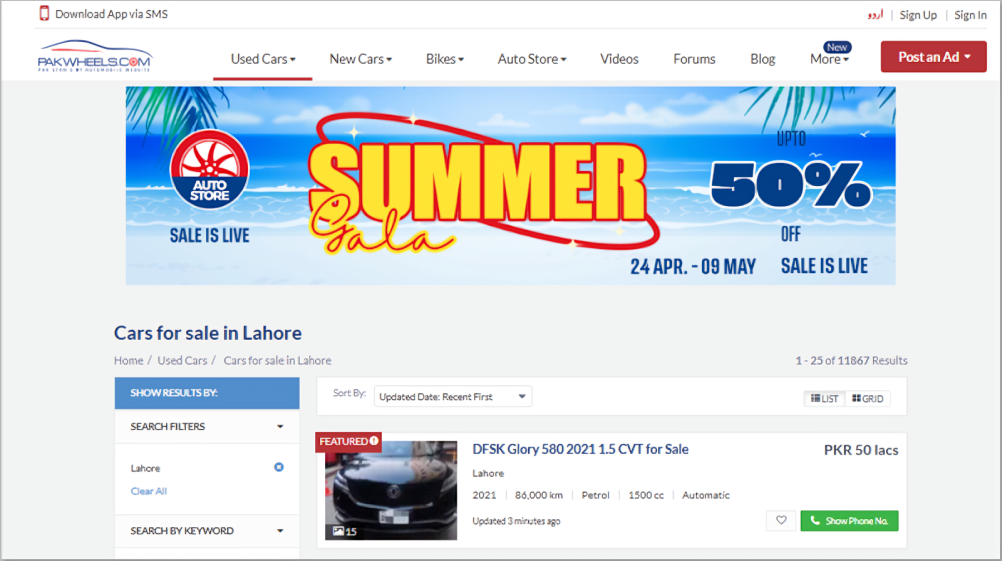Click the Used Cars breadcrumb link
Viewport: 1002px width, 561px height.
tap(182, 360)
